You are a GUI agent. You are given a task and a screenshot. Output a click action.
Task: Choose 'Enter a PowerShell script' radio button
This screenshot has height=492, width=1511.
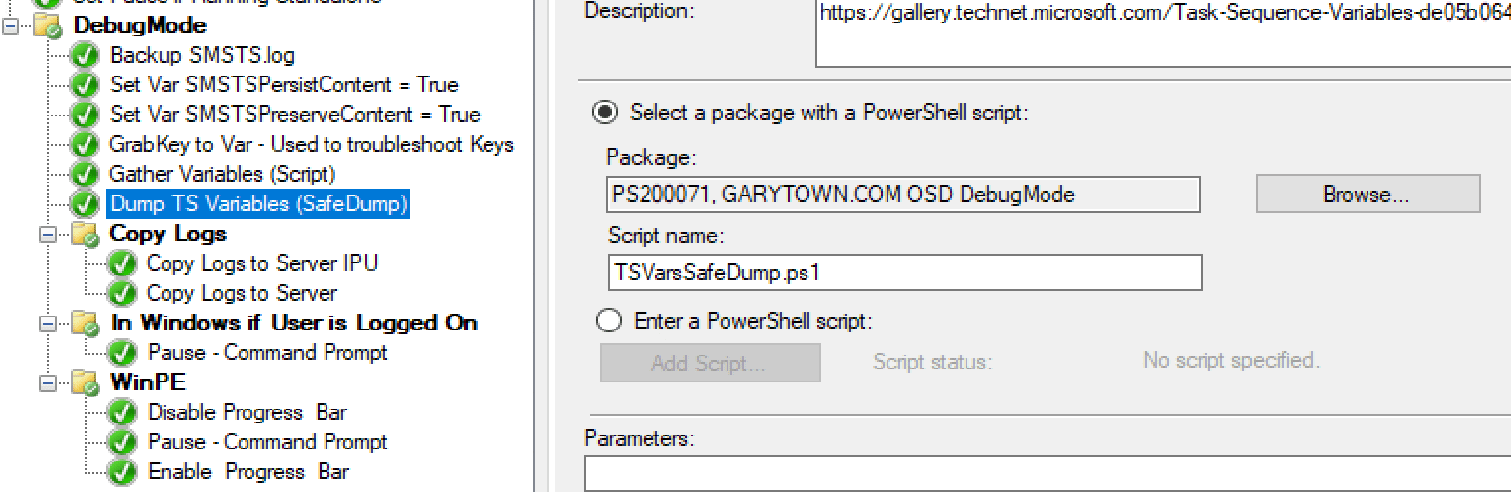click(608, 322)
